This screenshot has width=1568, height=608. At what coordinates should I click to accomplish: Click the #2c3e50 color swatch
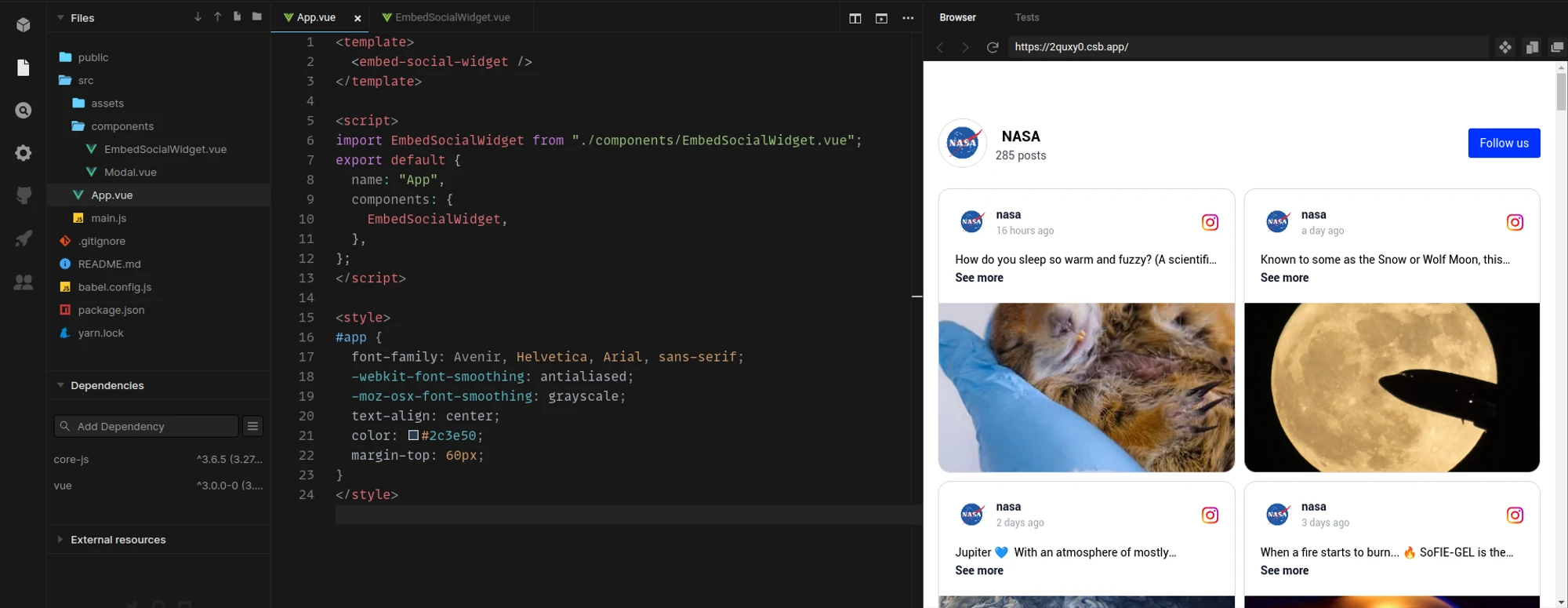413,435
